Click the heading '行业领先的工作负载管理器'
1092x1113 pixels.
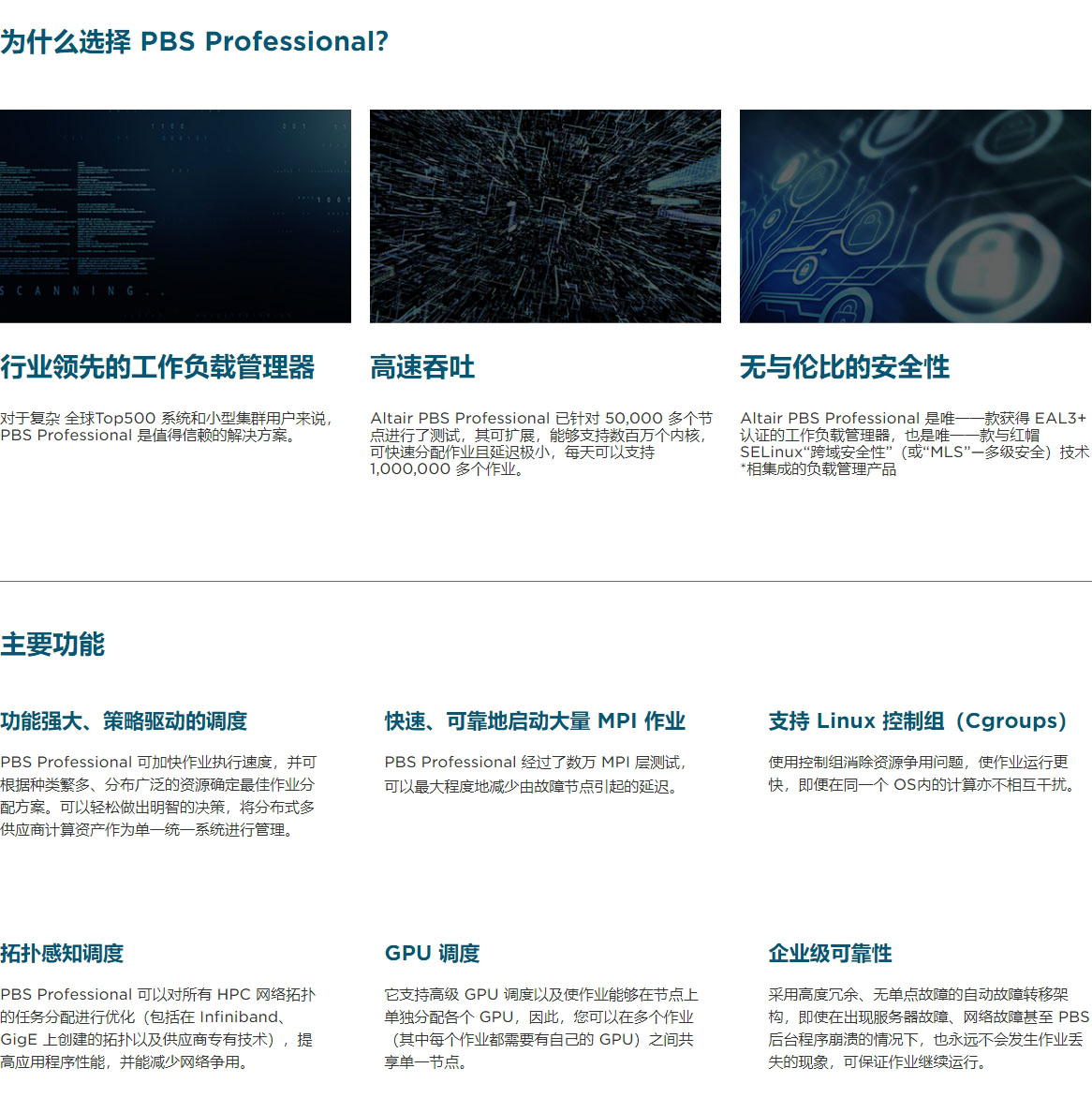pyautogui.click(x=157, y=367)
